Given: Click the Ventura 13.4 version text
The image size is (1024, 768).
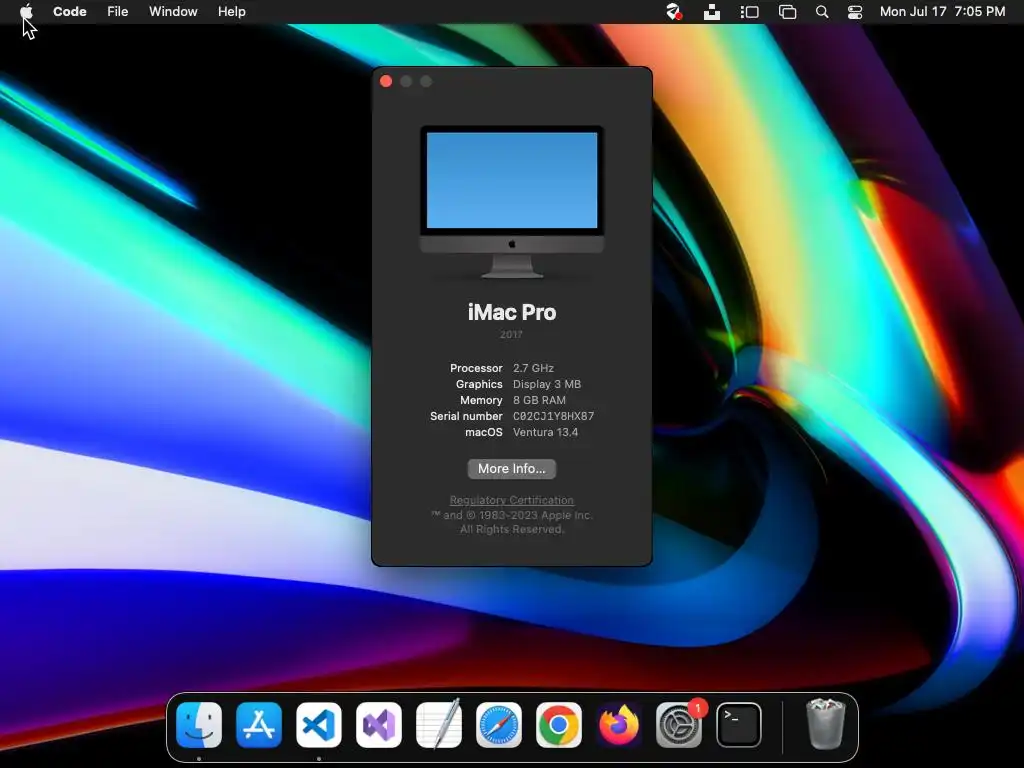Looking at the screenshot, I should coord(545,432).
